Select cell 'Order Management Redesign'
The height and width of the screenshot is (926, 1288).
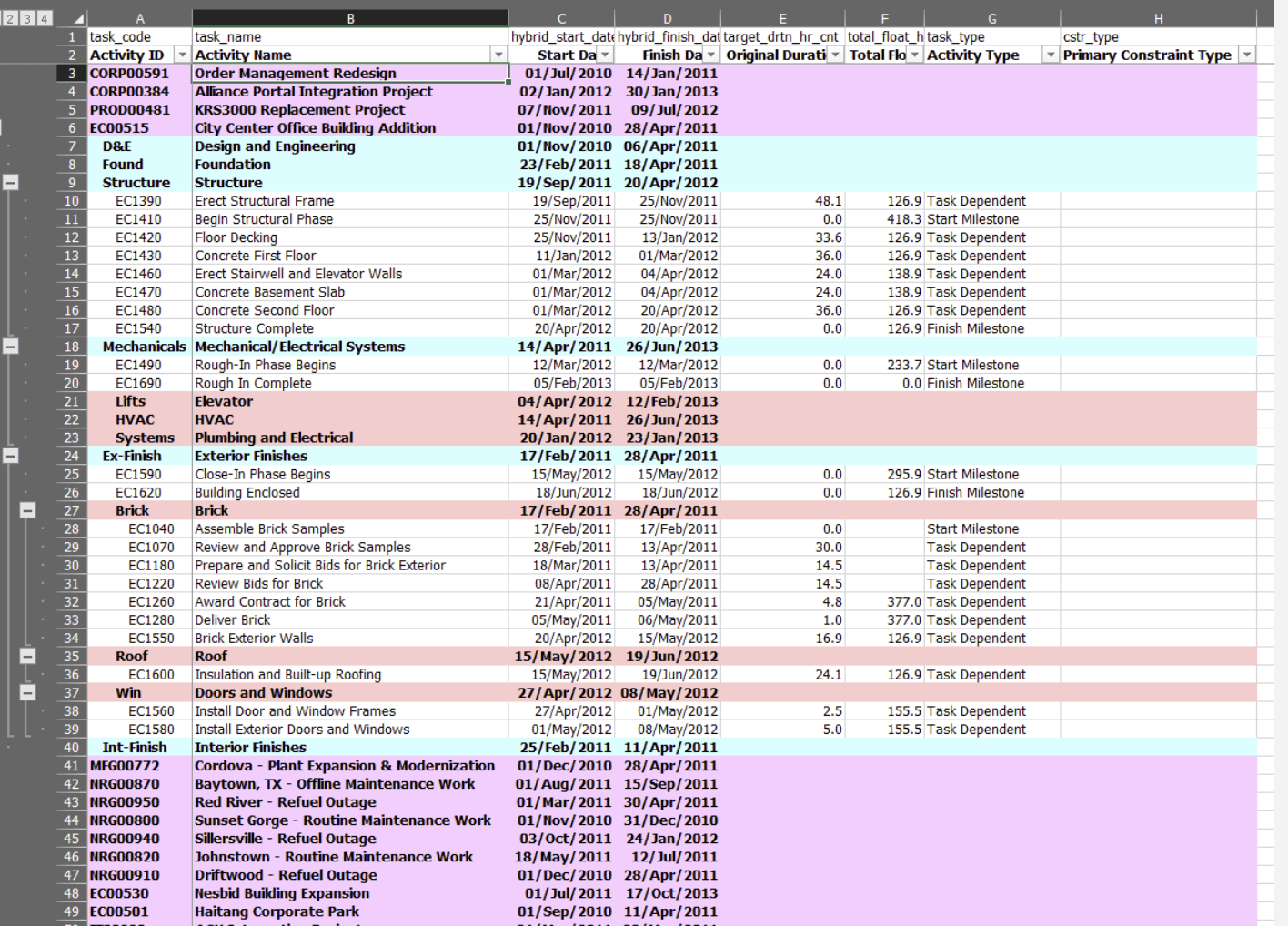[350, 74]
